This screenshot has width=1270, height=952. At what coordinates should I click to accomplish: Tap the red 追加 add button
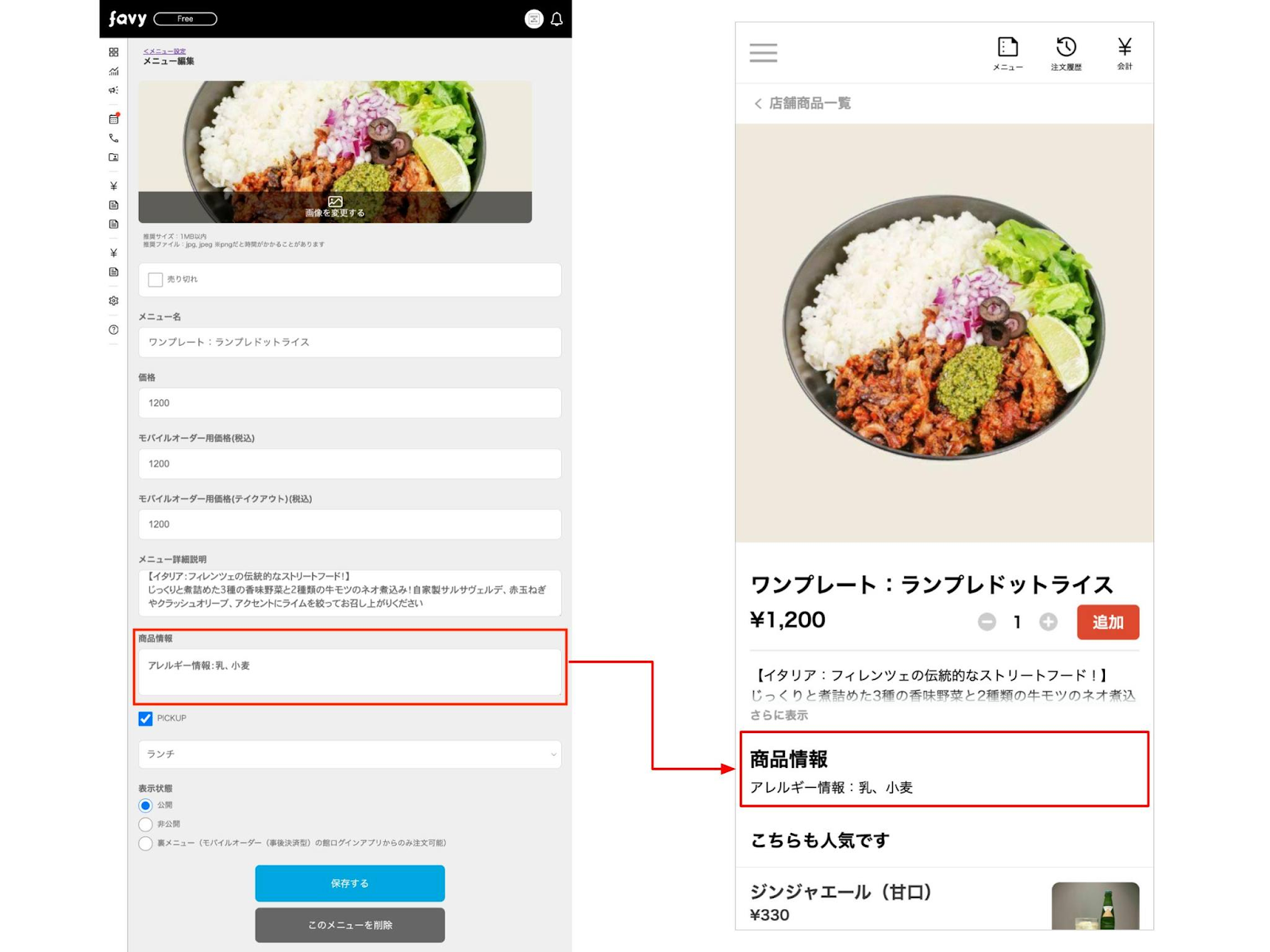click(x=1108, y=622)
